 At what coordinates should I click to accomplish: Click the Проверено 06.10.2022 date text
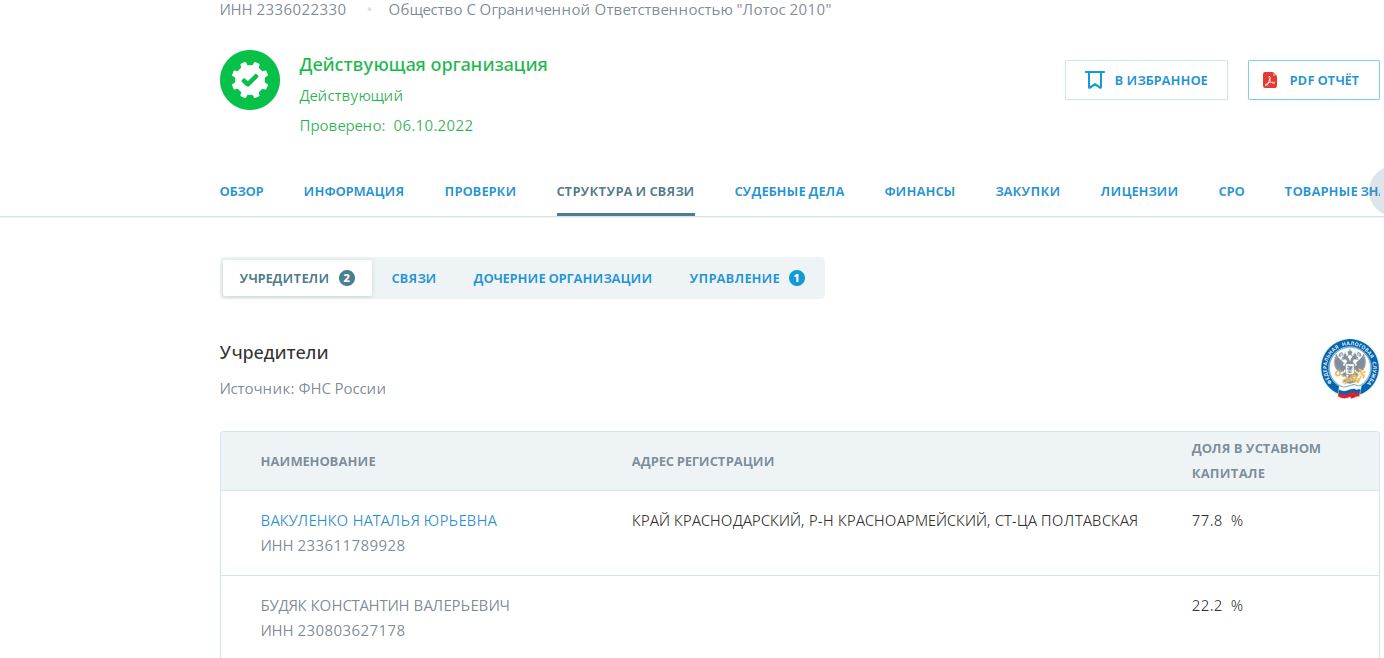coord(386,126)
